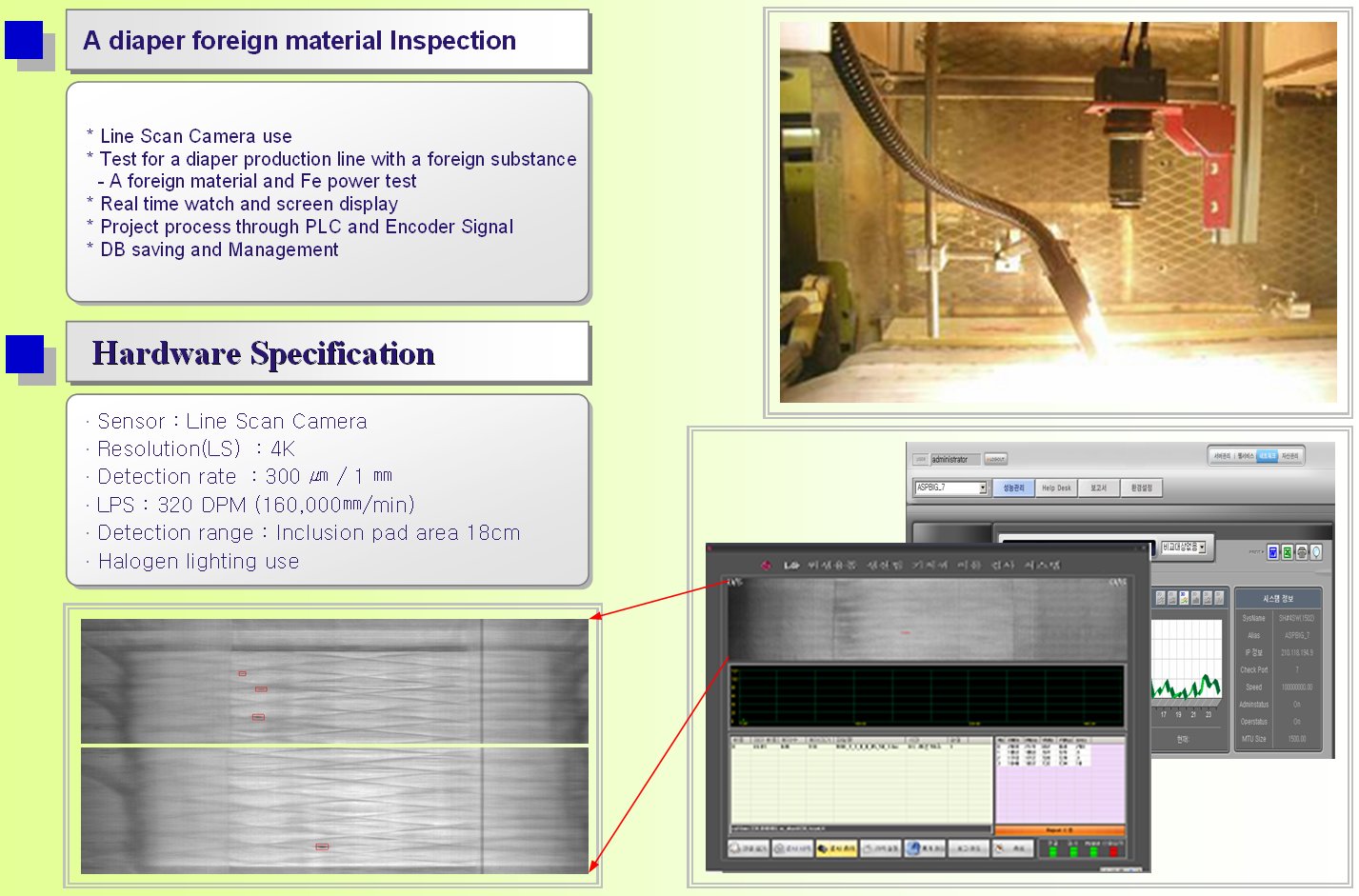The height and width of the screenshot is (896, 1359).
Task: Select the highlighted 네트워크 top menu
Action: pos(1267,456)
